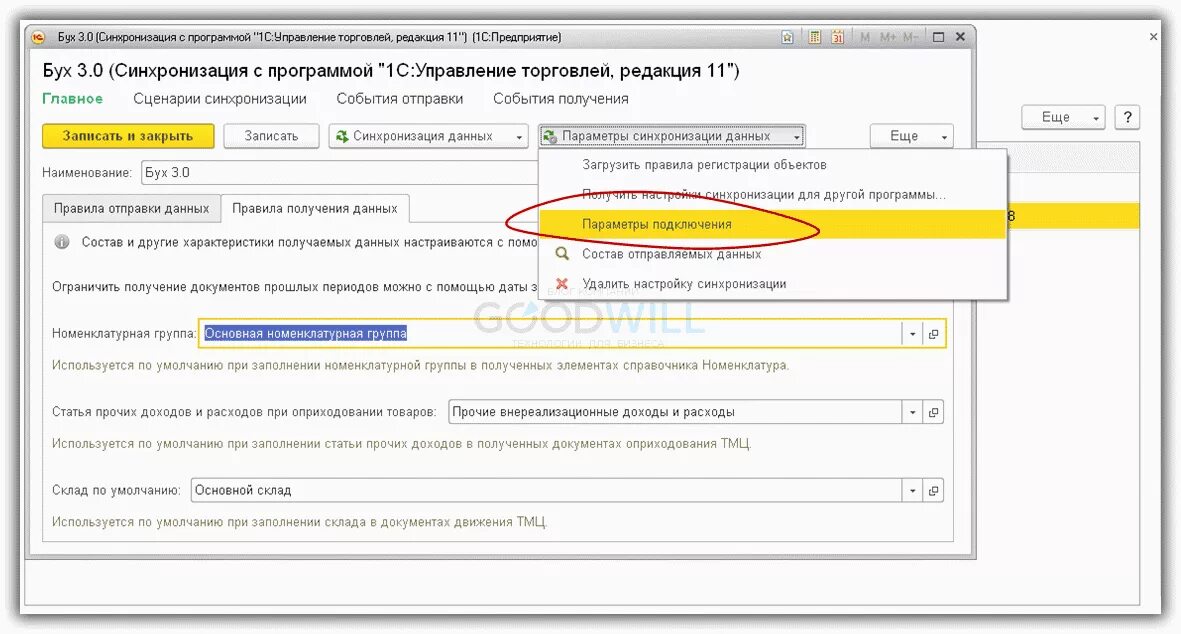Screen dimensions: 1181x634
Task: Open the Еще menu in the background window
Action: coord(1063,117)
